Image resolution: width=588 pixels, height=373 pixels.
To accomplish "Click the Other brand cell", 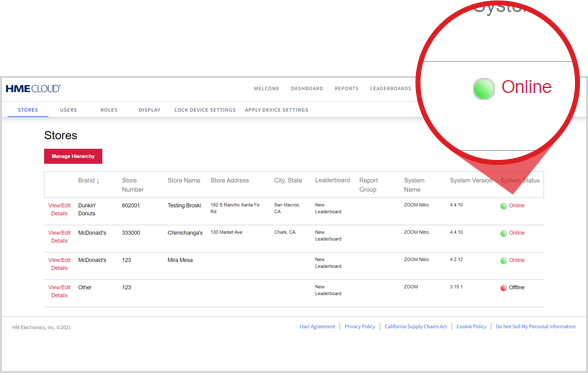I will tap(85, 288).
